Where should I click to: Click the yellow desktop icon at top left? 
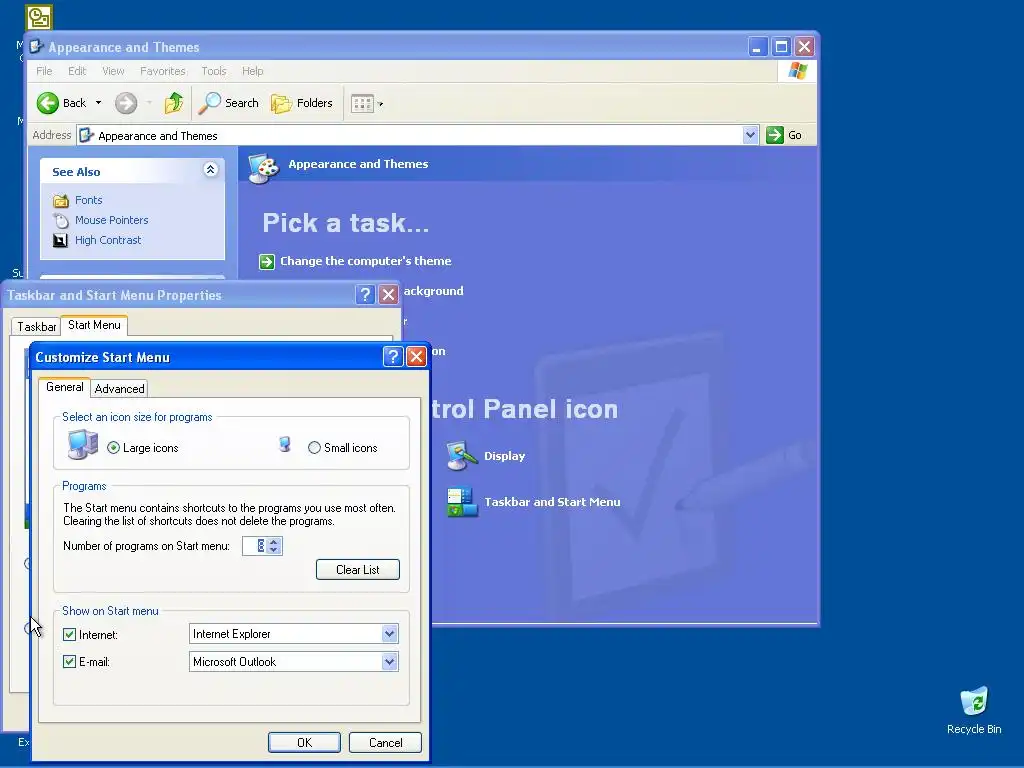pos(39,18)
